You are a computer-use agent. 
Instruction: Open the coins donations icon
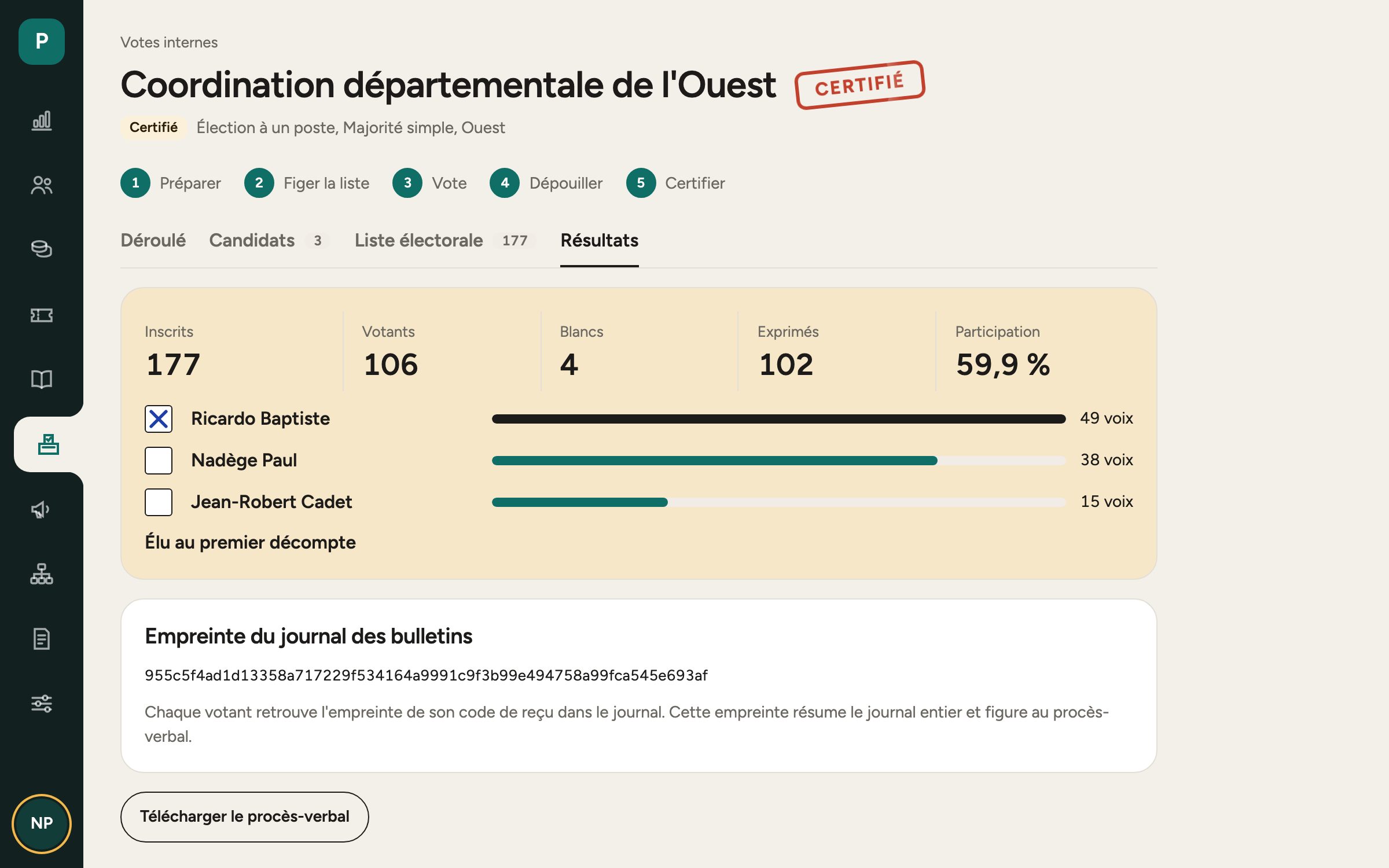click(41, 249)
